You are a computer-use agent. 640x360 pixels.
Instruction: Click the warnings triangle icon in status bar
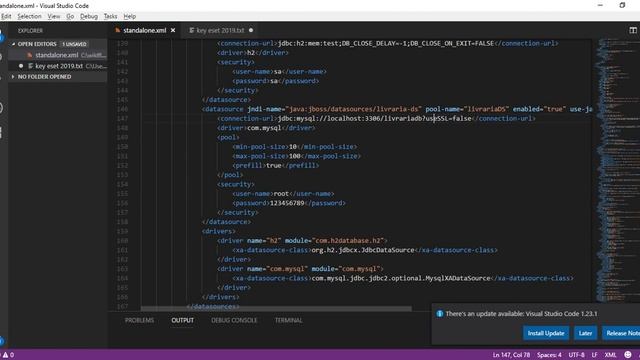click(6, 355)
